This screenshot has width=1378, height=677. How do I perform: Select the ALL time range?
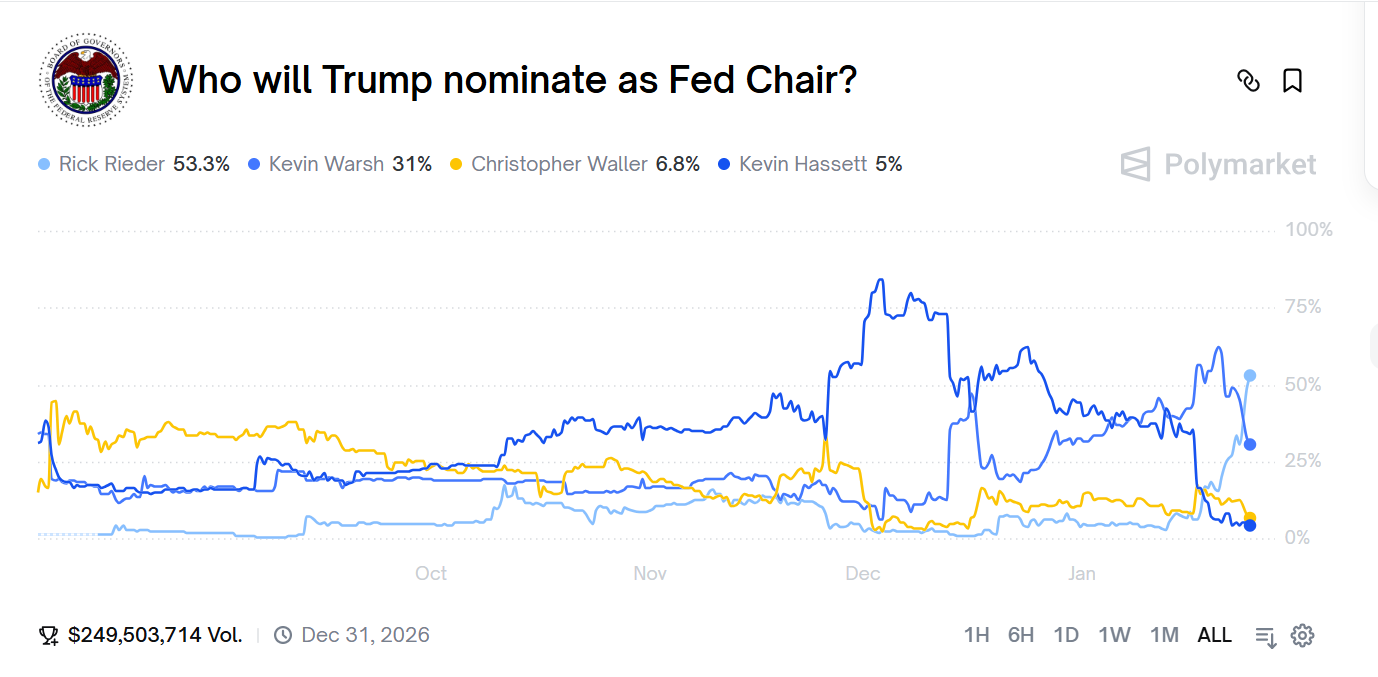point(1214,635)
